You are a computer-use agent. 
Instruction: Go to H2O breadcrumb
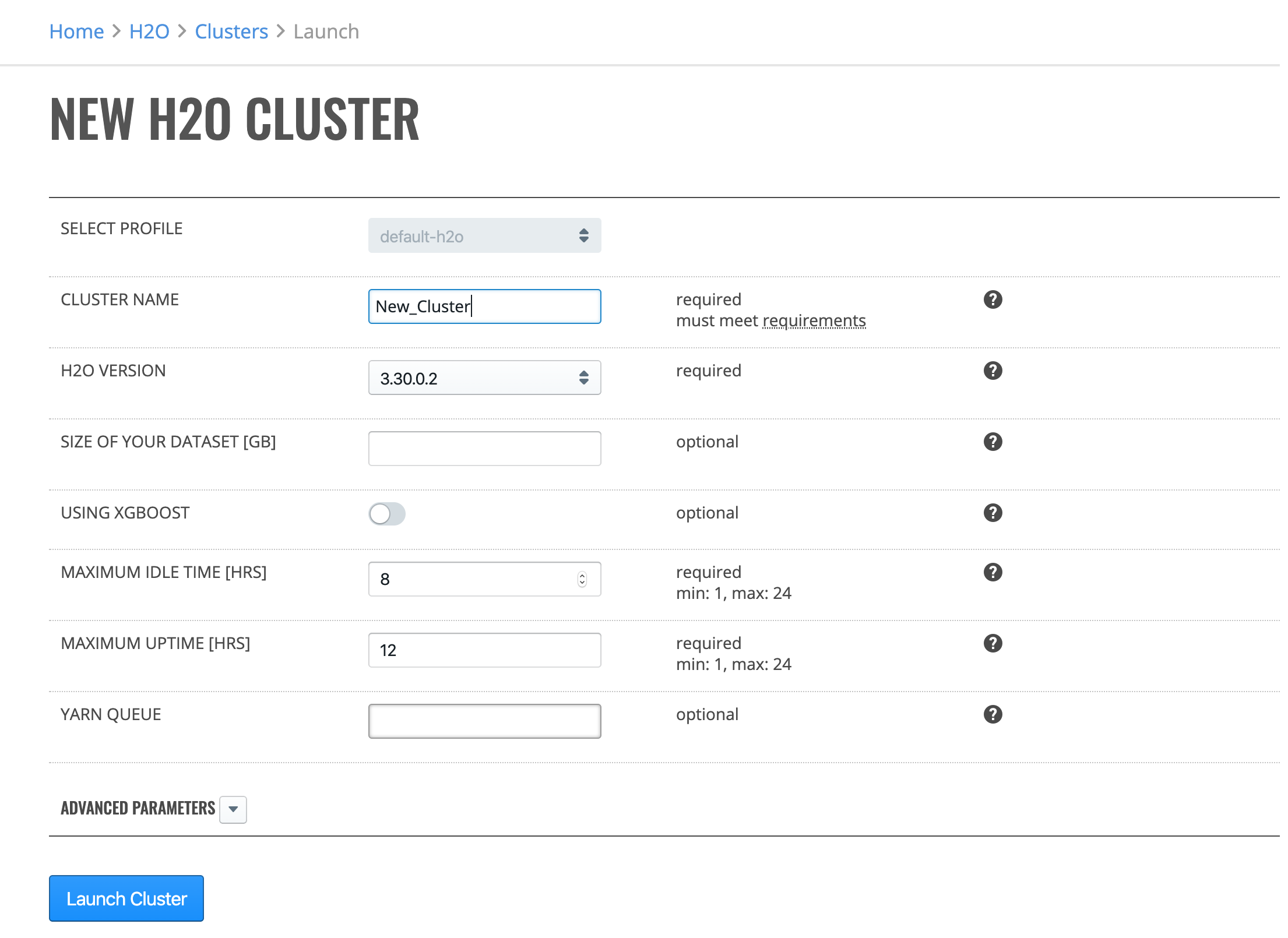(x=149, y=31)
